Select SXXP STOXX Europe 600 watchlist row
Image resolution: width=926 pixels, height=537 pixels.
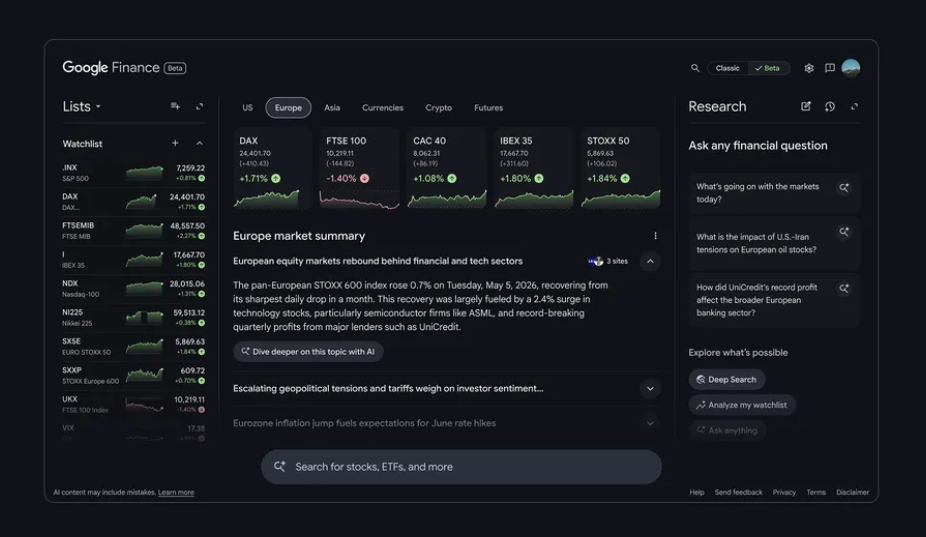pyautogui.click(x=133, y=375)
